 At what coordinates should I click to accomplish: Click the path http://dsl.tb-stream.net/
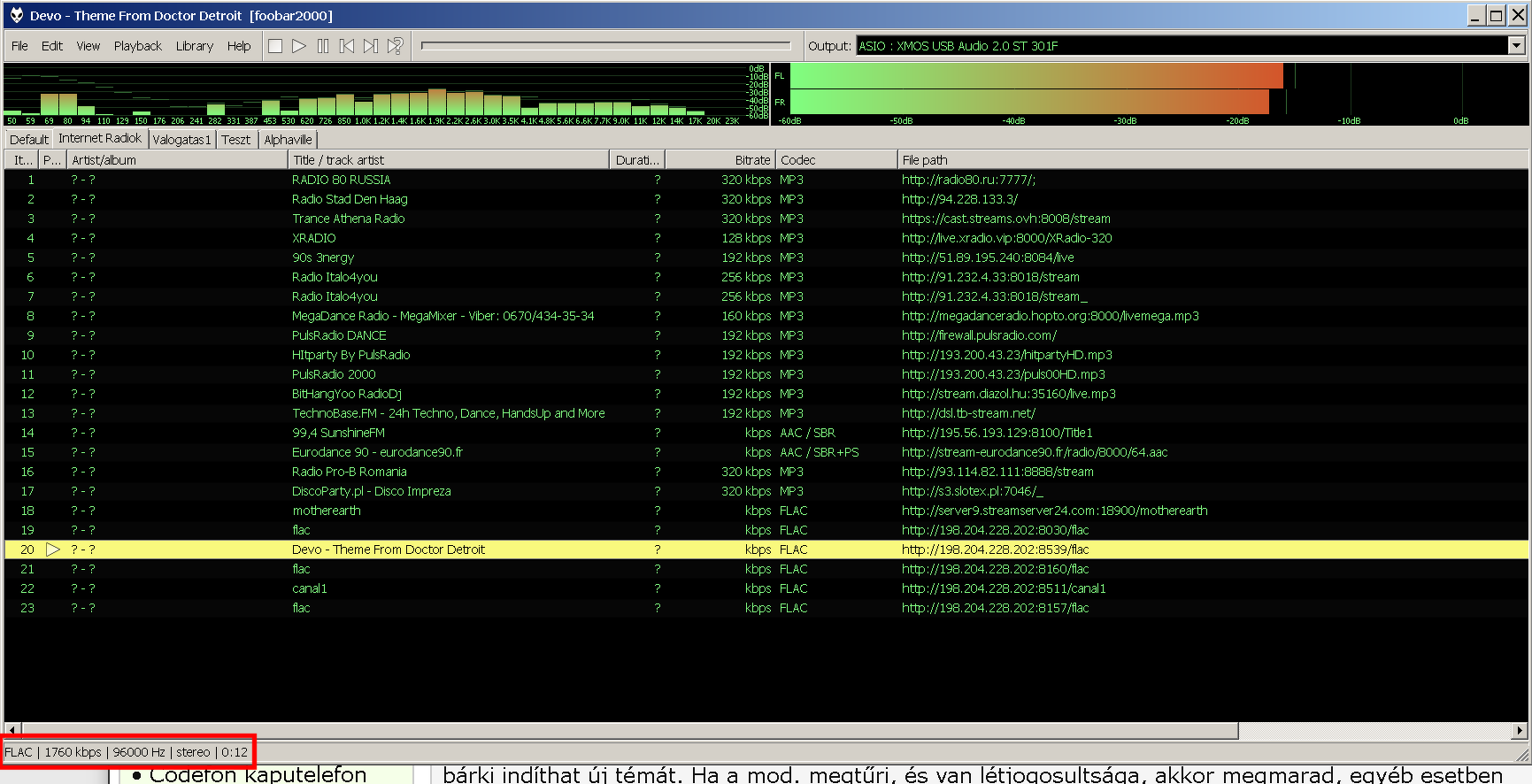[x=968, y=413]
